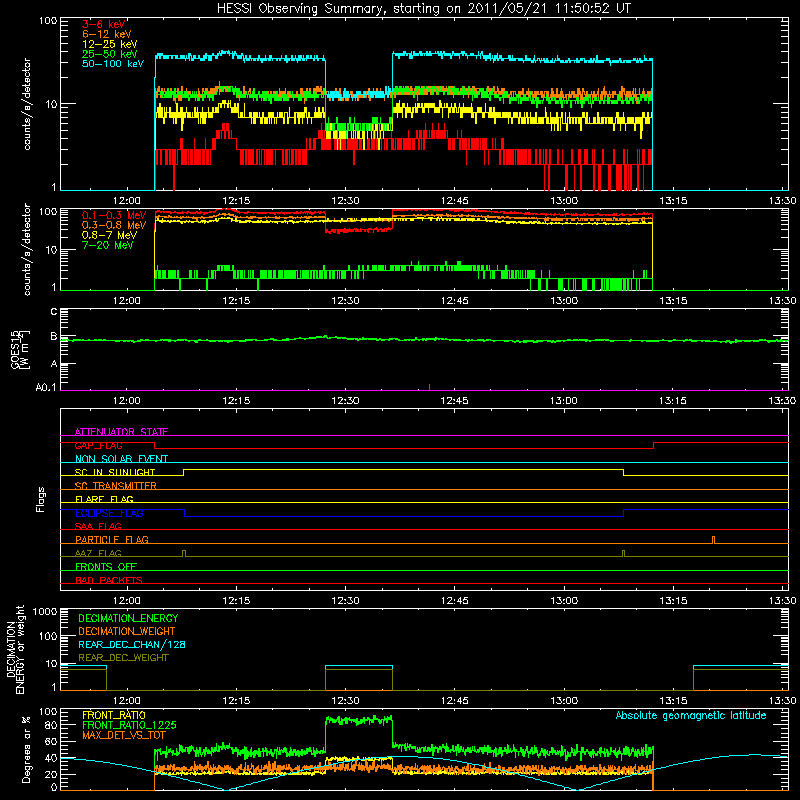Click the green "25-50 keV" legend label
This screenshot has width=800, height=800.
(x=110, y=54)
